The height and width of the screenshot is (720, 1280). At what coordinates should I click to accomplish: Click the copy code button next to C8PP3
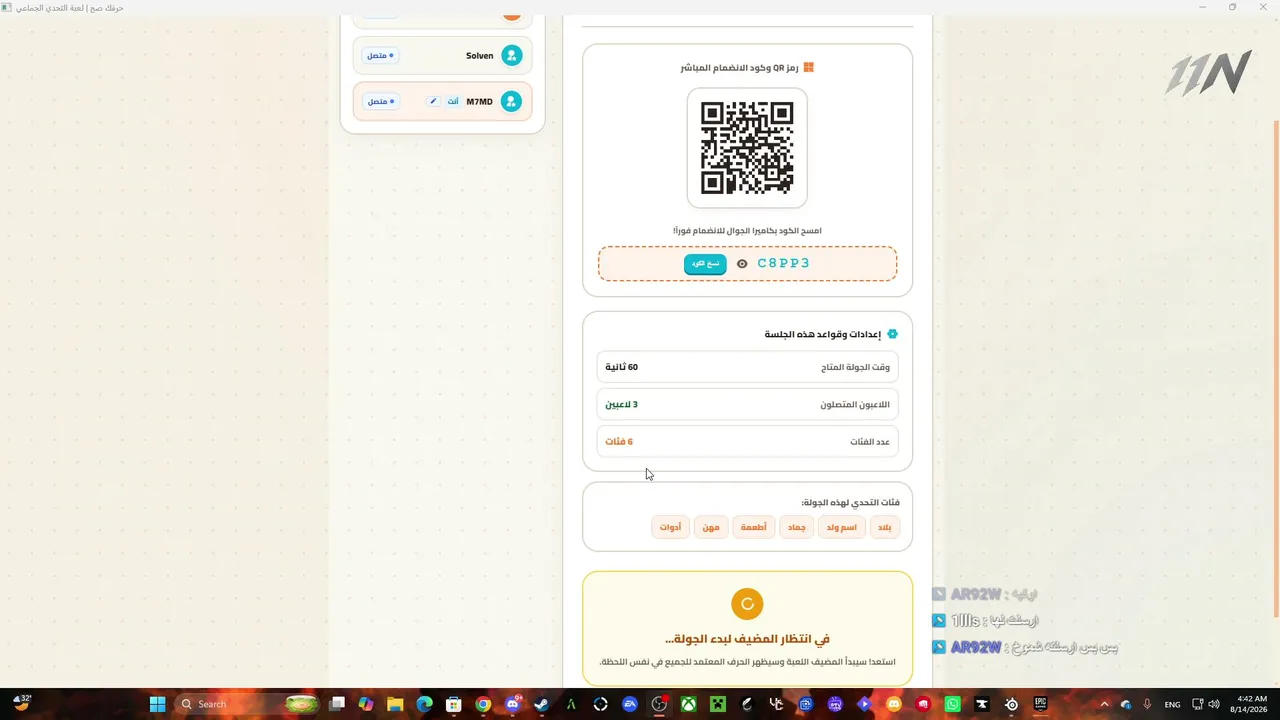(x=705, y=264)
